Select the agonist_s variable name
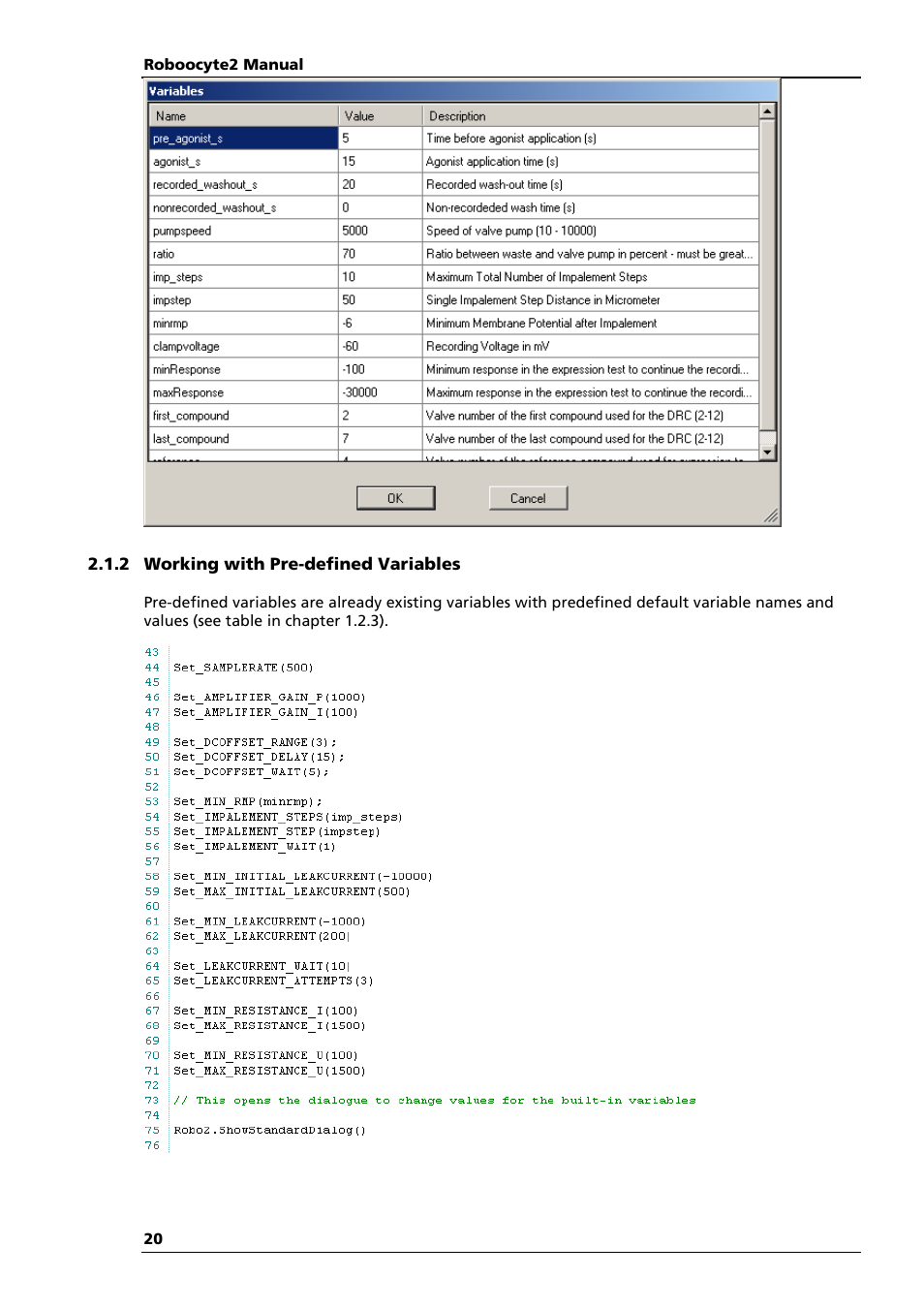Screen dimensions: 924x1309 (x=176, y=162)
